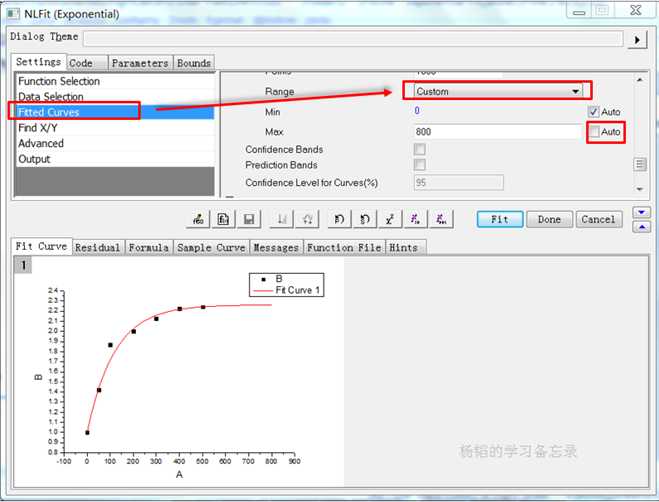
Task: Open the Dialog Theme arrow menu button
Action: [x=637, y=40]
